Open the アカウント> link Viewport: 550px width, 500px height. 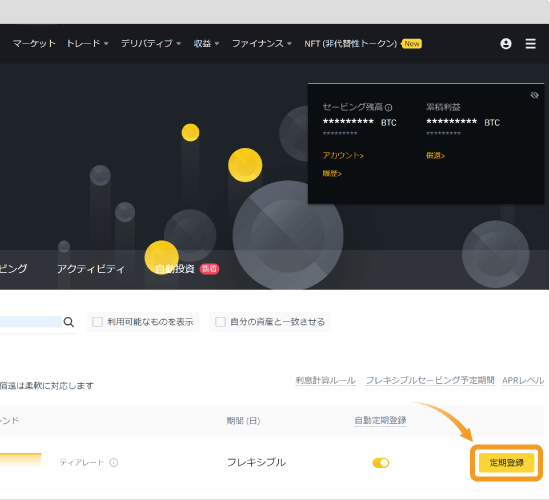(343, 155)
